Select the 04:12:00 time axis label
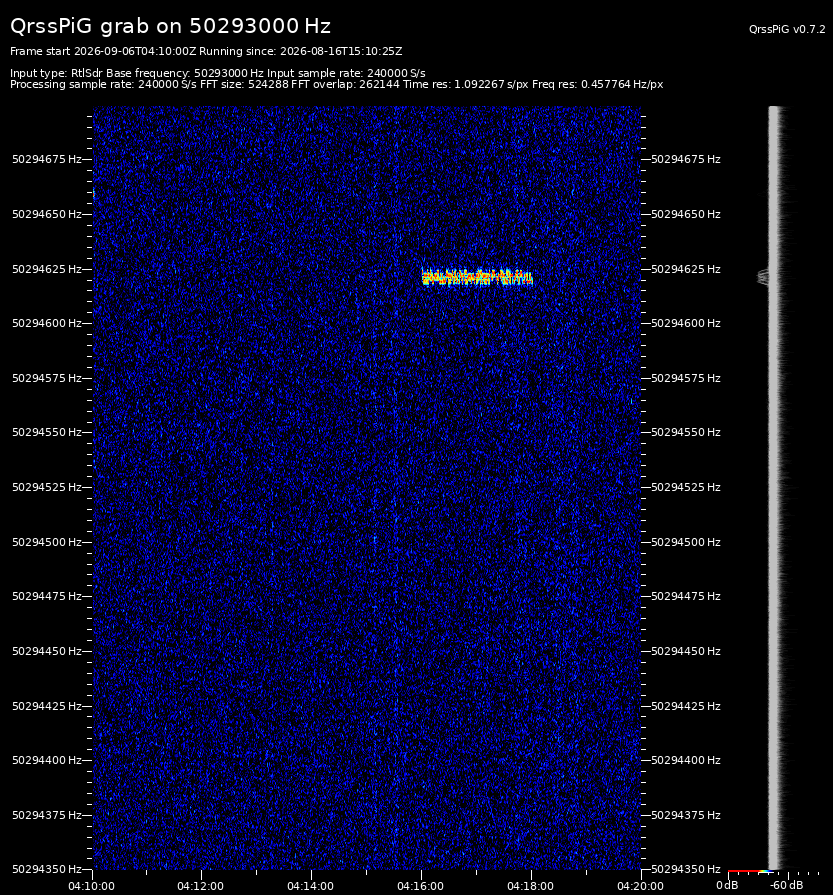Screen dimensions: 833x895 [x=200, y=886]
